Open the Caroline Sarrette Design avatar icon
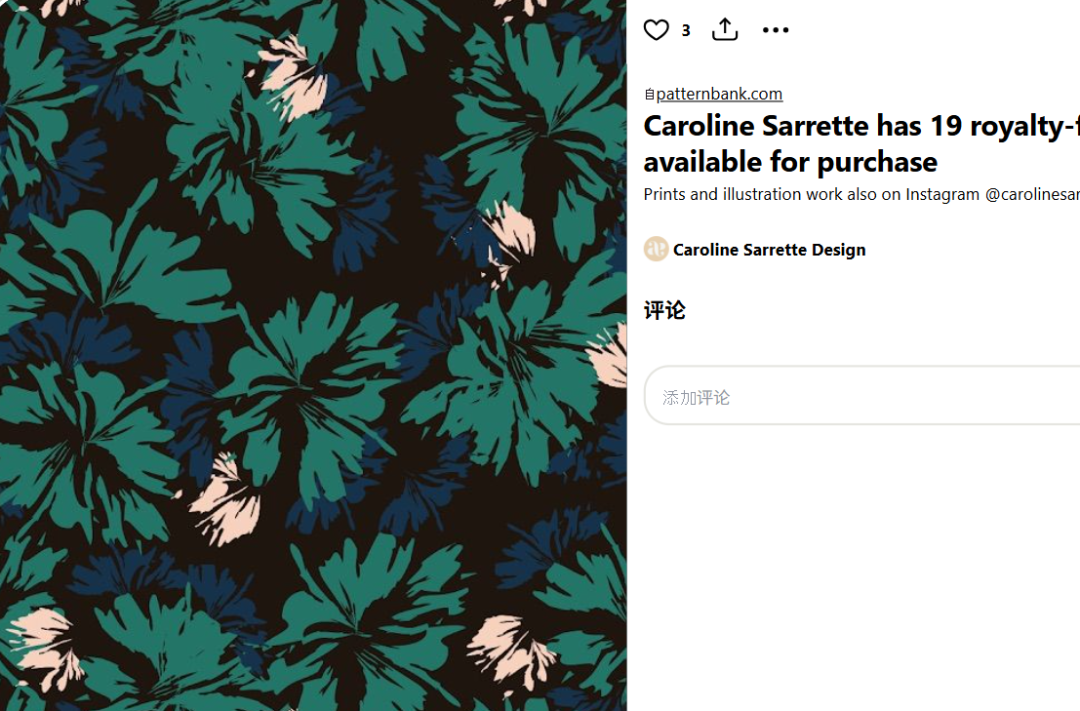The height and width of the screenshot is (711, 1080). pos(656,249)
